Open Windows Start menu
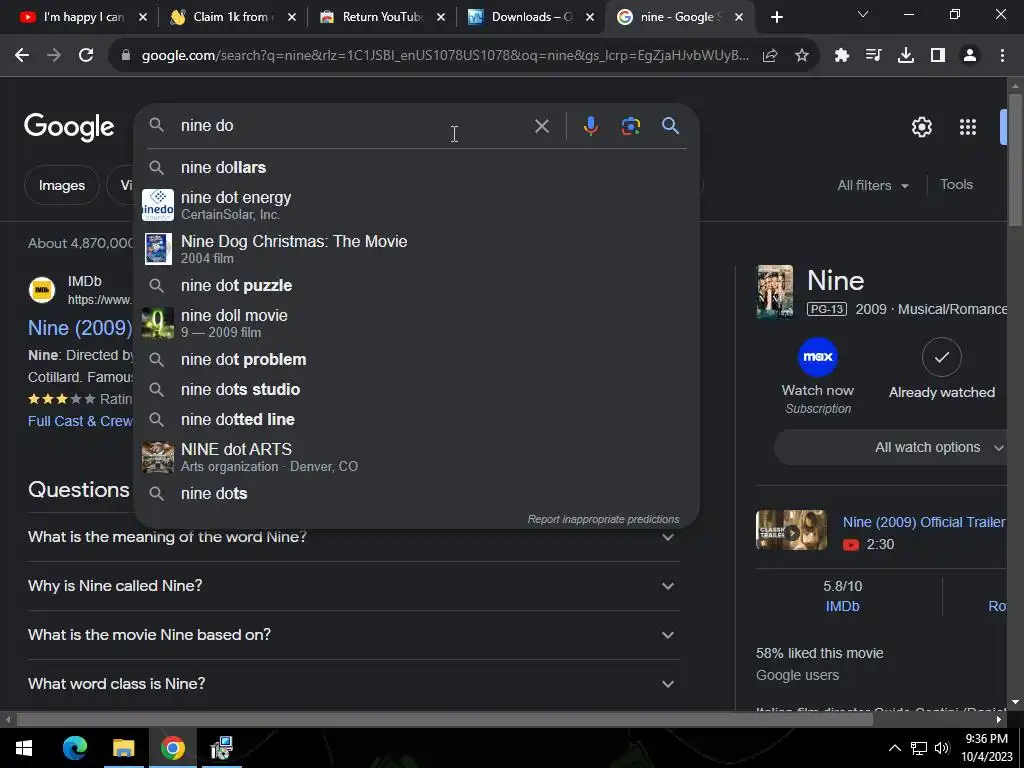The width and height of the screenshot is (1024, 768). point(24,748)
